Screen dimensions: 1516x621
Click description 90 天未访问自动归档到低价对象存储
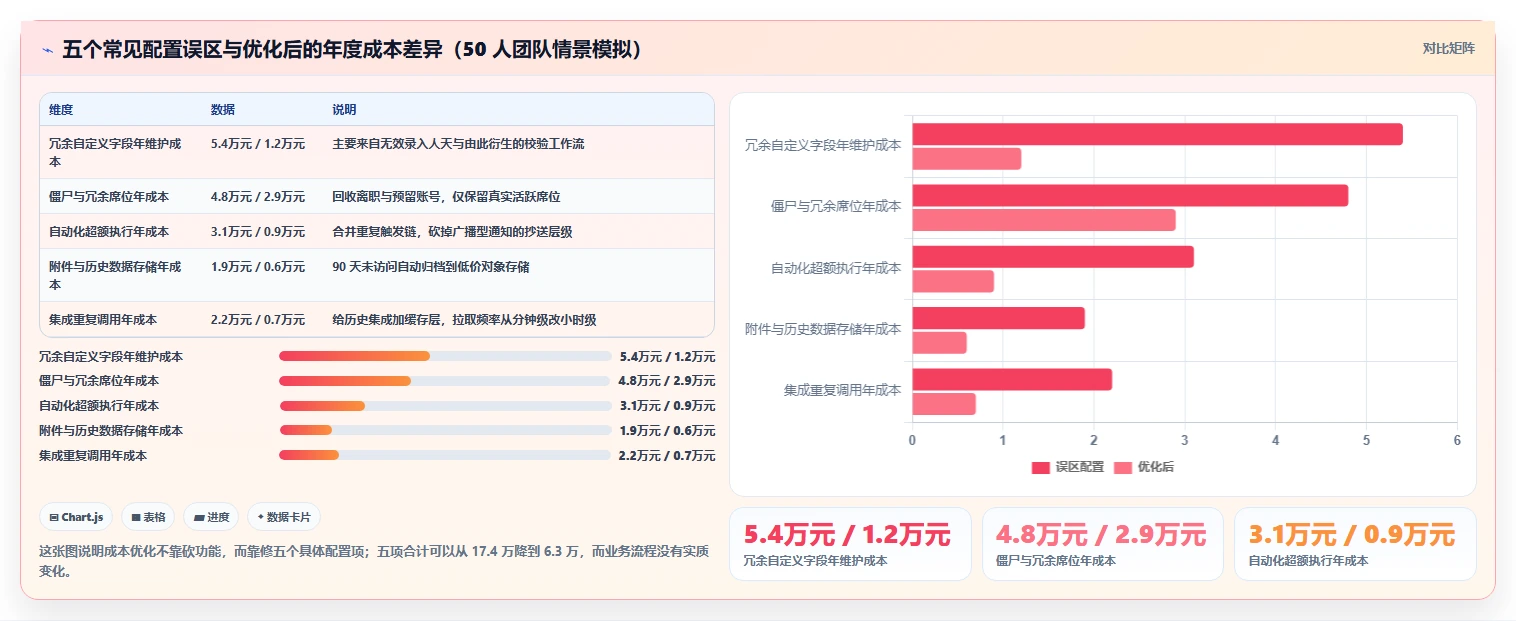coord(431,267)
